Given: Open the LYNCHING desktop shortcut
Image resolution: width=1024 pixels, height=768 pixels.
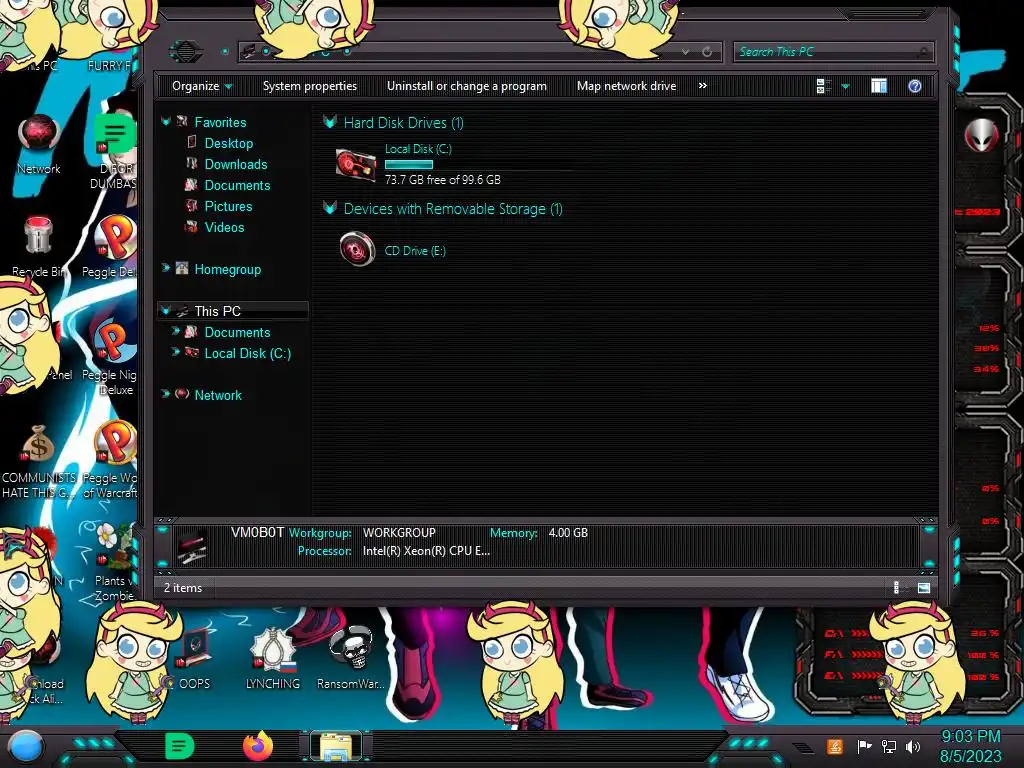Looking at the screenshot, I should pyautogui.click(x=273, y=658).
